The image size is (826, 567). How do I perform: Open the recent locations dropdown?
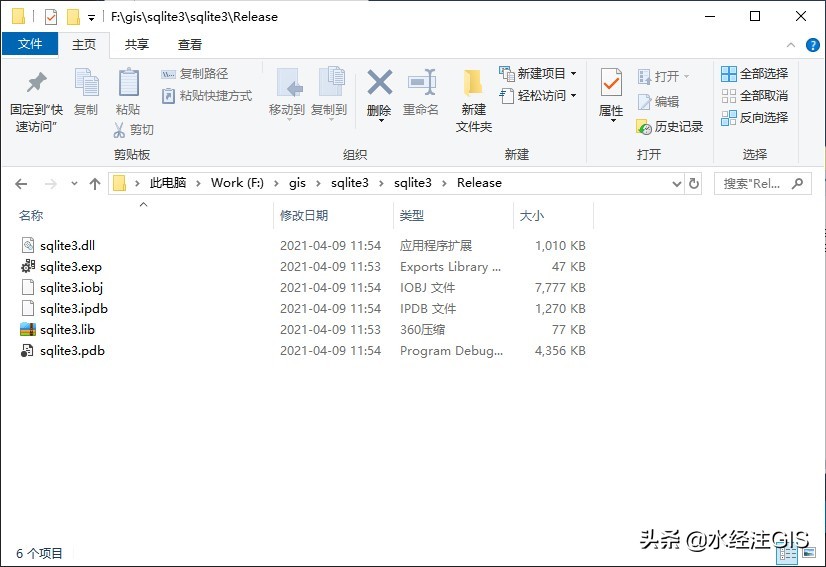tap(74, 184)
